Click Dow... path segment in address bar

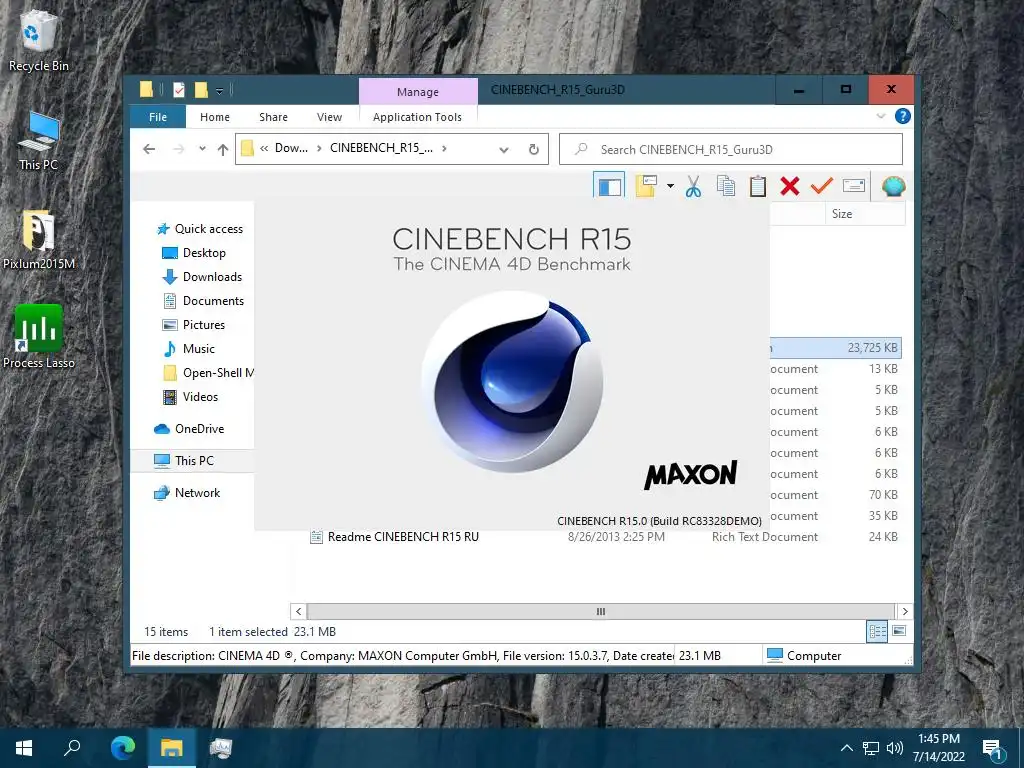pos(291,148)
